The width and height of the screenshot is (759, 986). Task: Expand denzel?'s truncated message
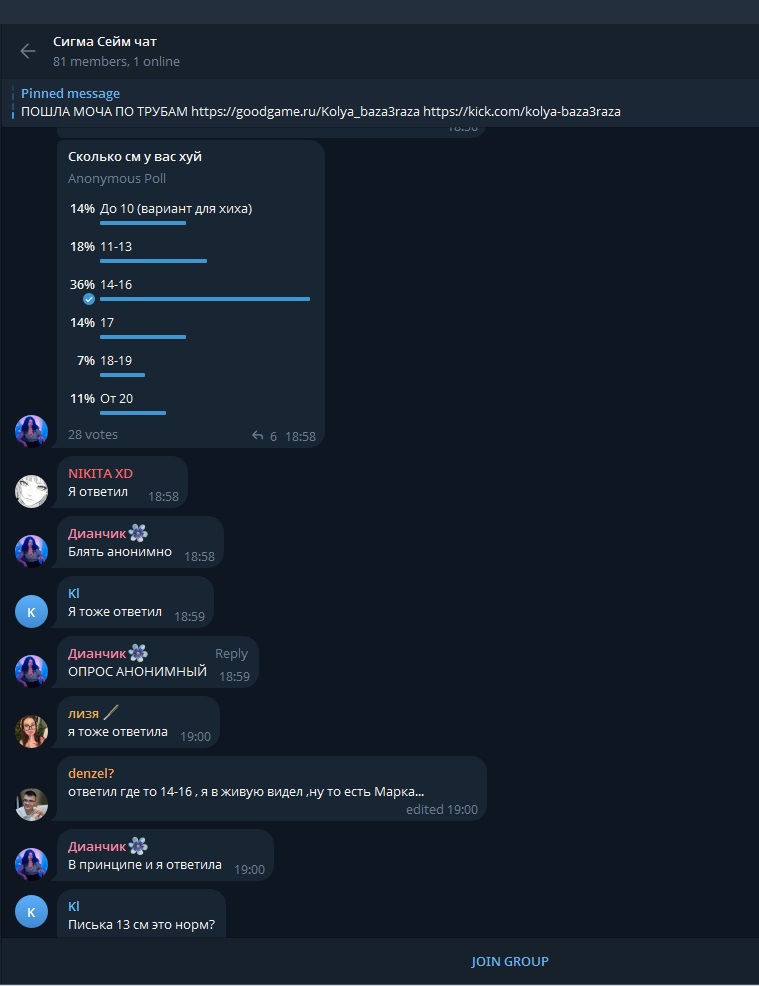246,792
